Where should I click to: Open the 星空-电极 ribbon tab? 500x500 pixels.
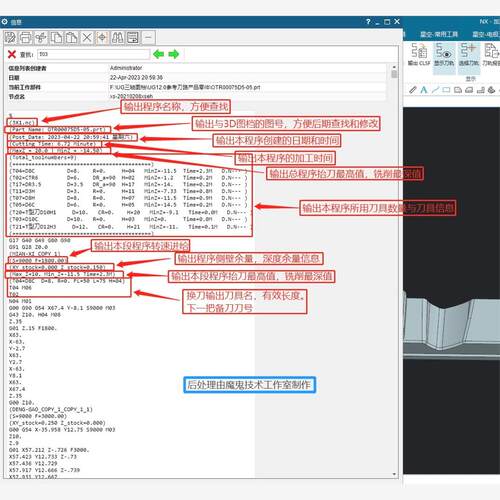pos(486,34)
